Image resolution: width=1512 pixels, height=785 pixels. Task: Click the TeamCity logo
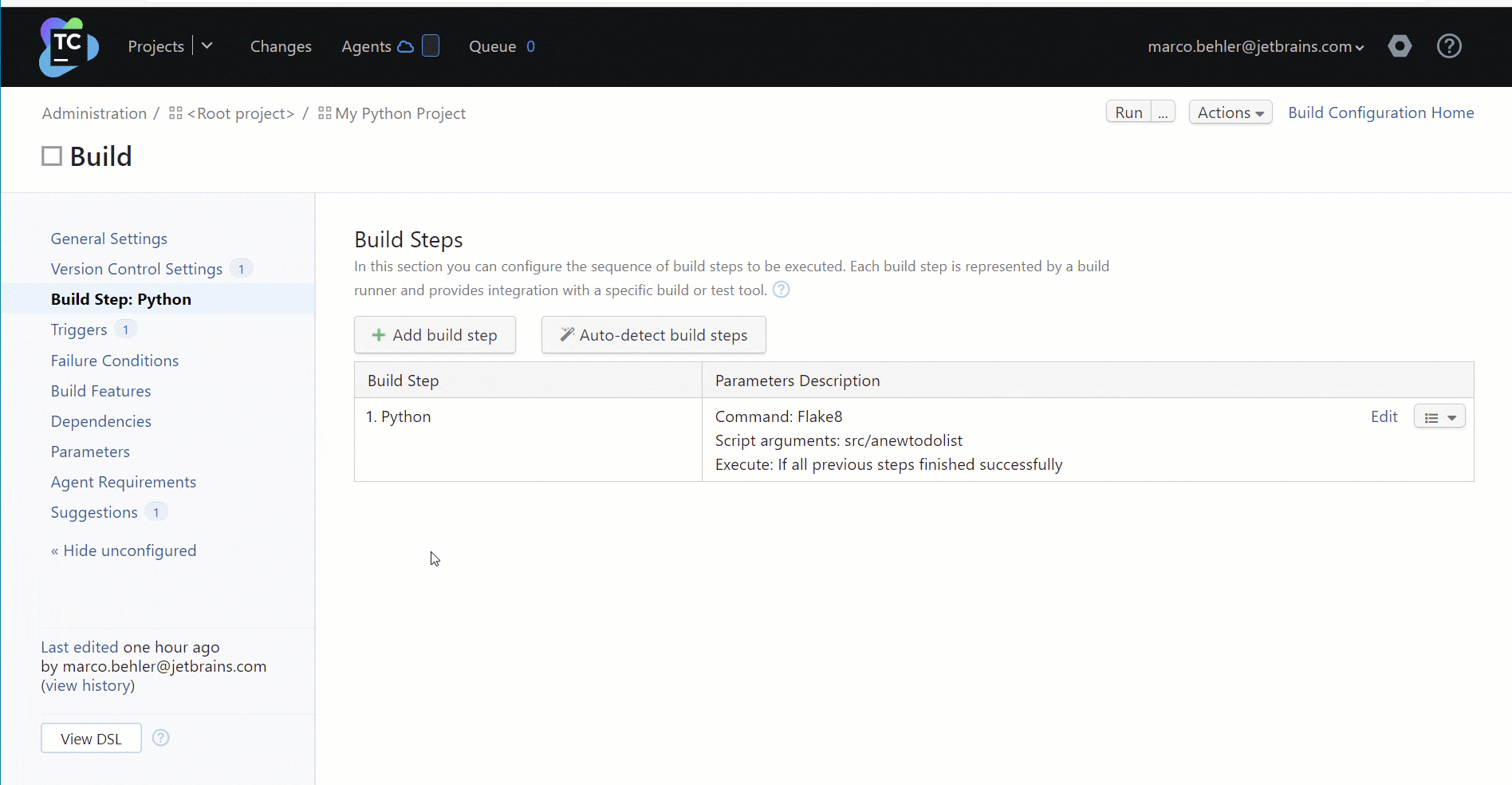[68, 46]
